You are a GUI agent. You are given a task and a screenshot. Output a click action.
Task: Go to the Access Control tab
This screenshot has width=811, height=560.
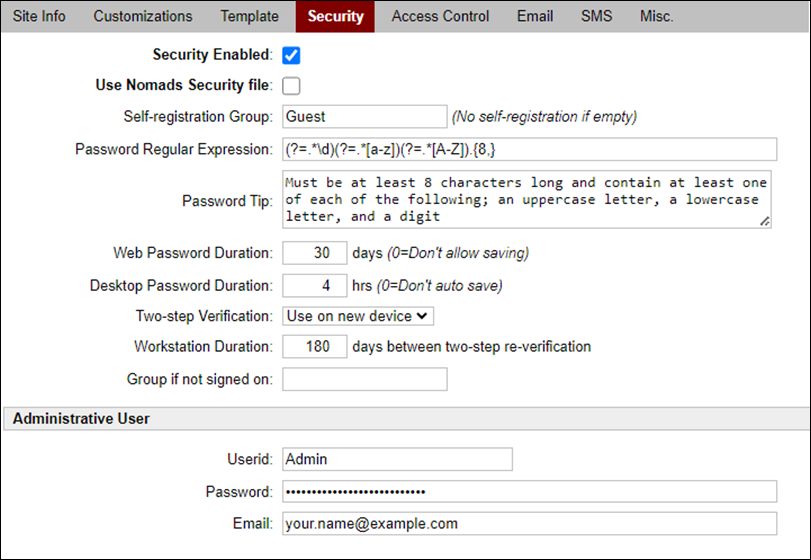coord(440,16)
